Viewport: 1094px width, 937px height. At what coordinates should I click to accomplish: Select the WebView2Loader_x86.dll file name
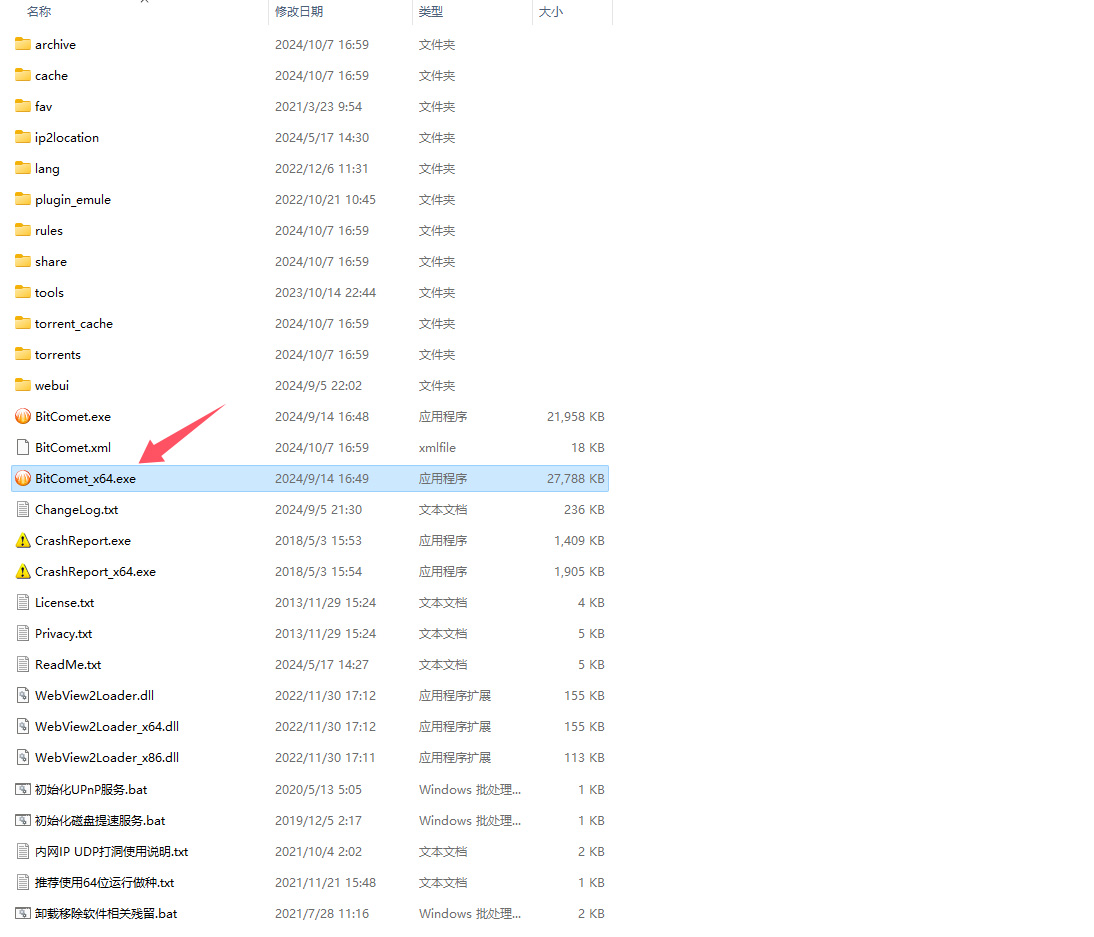pos(107,758)
